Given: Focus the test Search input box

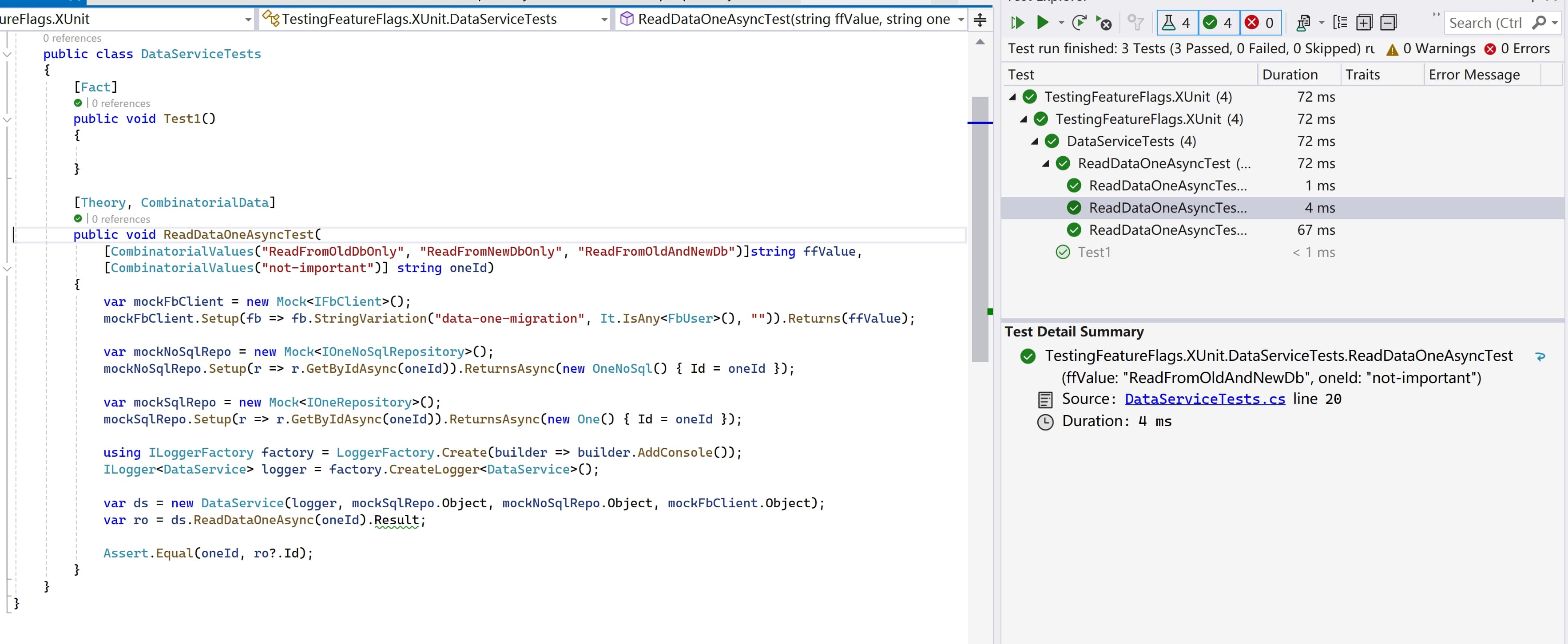Looking at the screenshot, I should [1485, 23].
